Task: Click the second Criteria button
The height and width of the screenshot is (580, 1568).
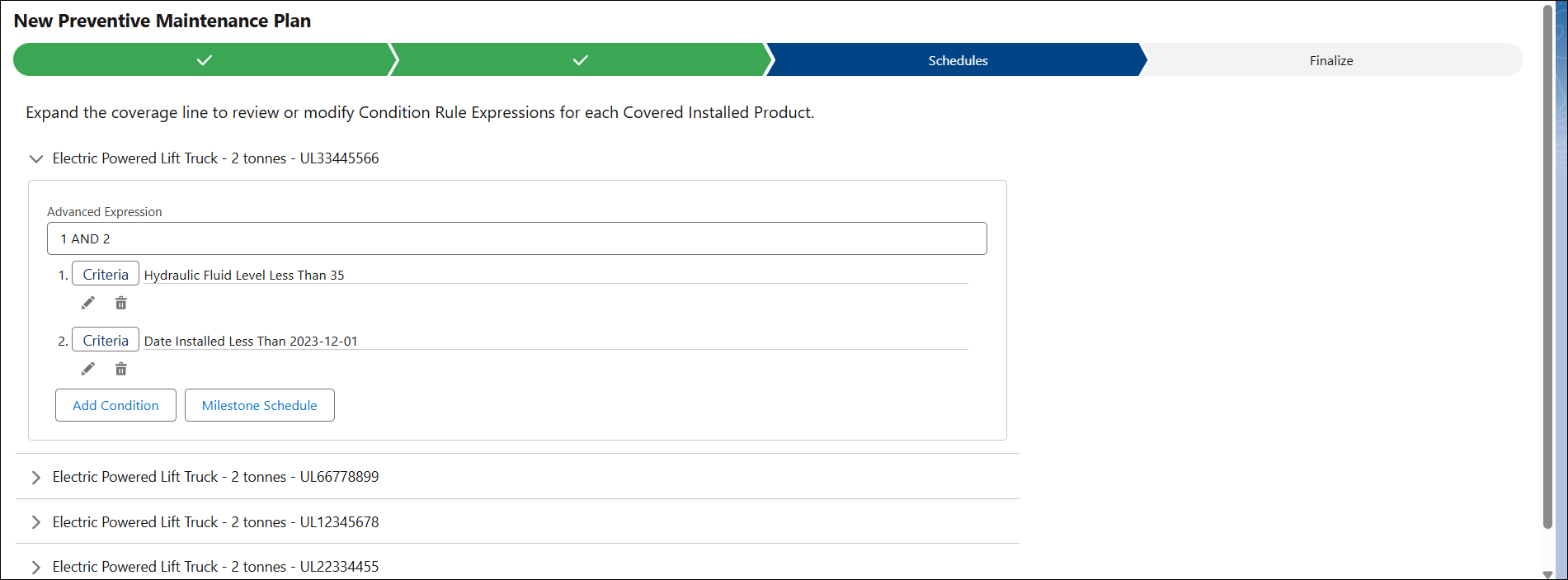Action: 106,340
